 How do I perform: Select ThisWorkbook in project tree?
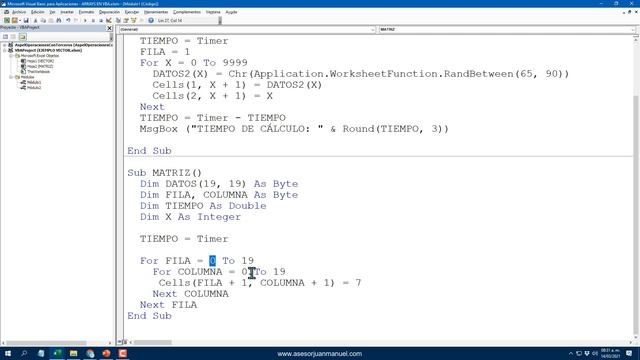pyautogui.click(x=39, y=71)
